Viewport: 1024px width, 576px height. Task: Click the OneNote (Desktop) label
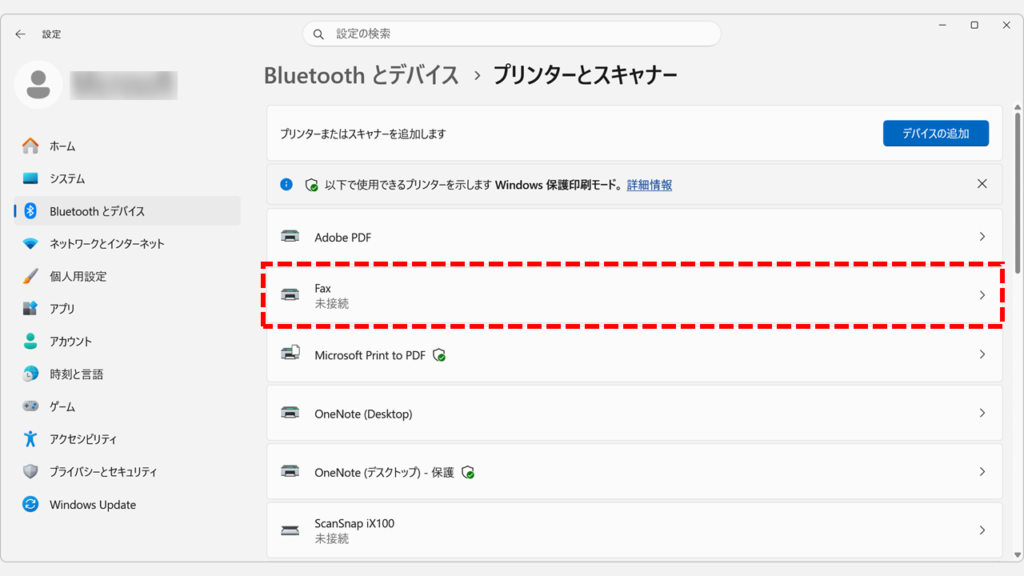click(363, 413)
